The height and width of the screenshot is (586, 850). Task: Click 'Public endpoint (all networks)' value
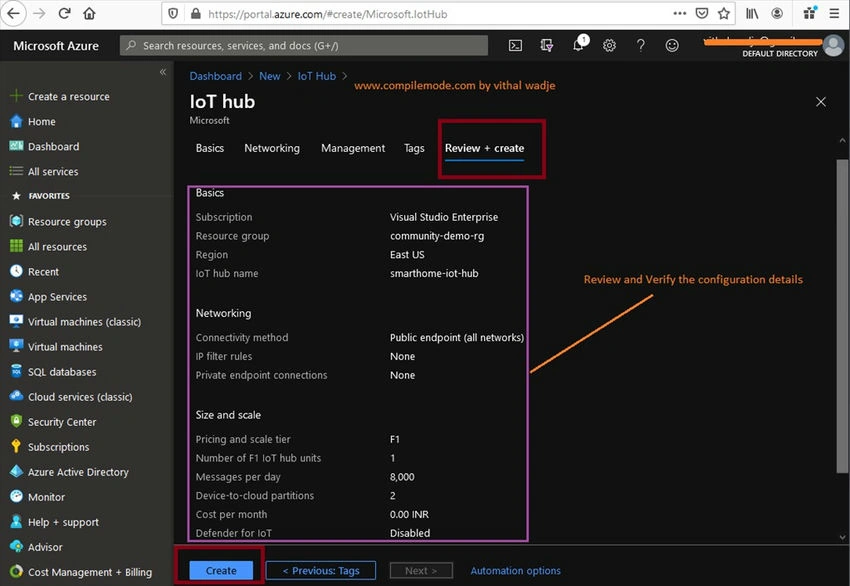click(x=457, y=337)
